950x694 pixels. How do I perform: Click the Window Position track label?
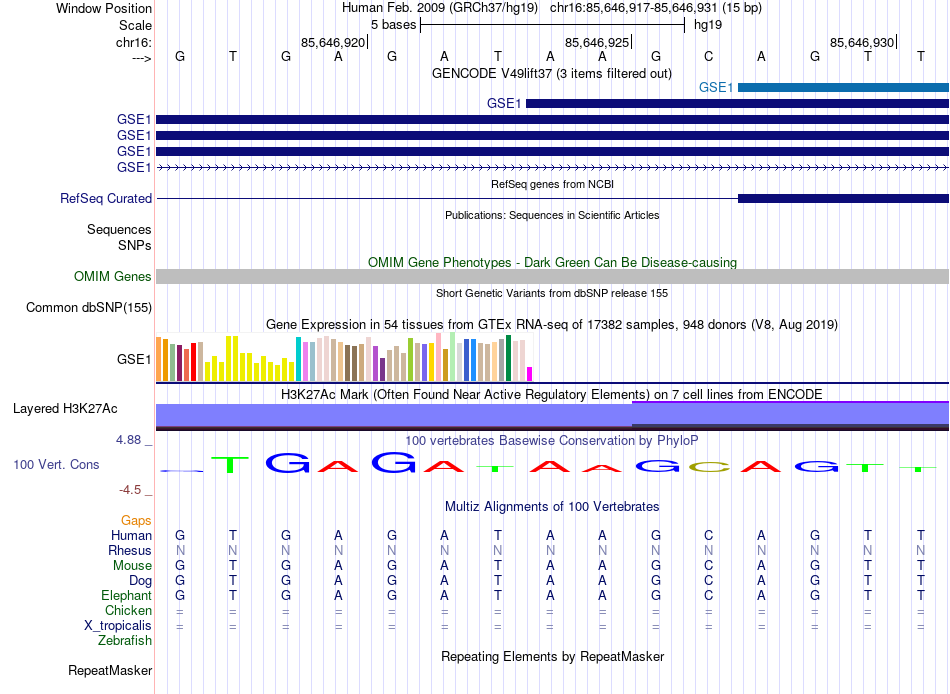pyautogui.click(x=104, y=8)
